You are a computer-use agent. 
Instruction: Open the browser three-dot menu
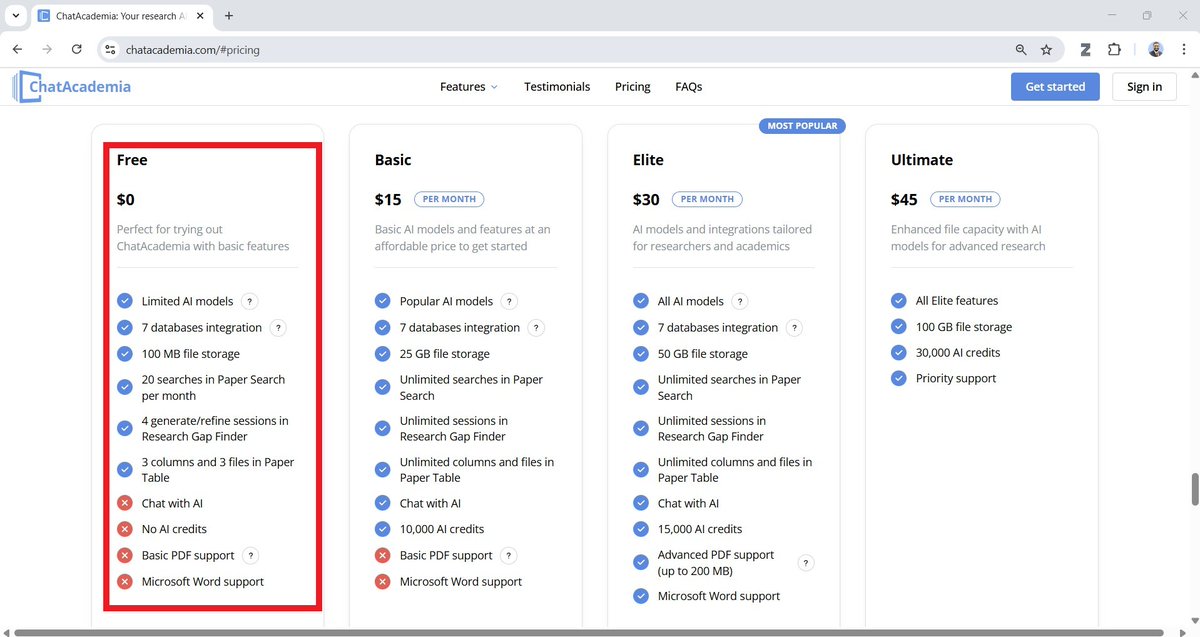coord(1186,48)
